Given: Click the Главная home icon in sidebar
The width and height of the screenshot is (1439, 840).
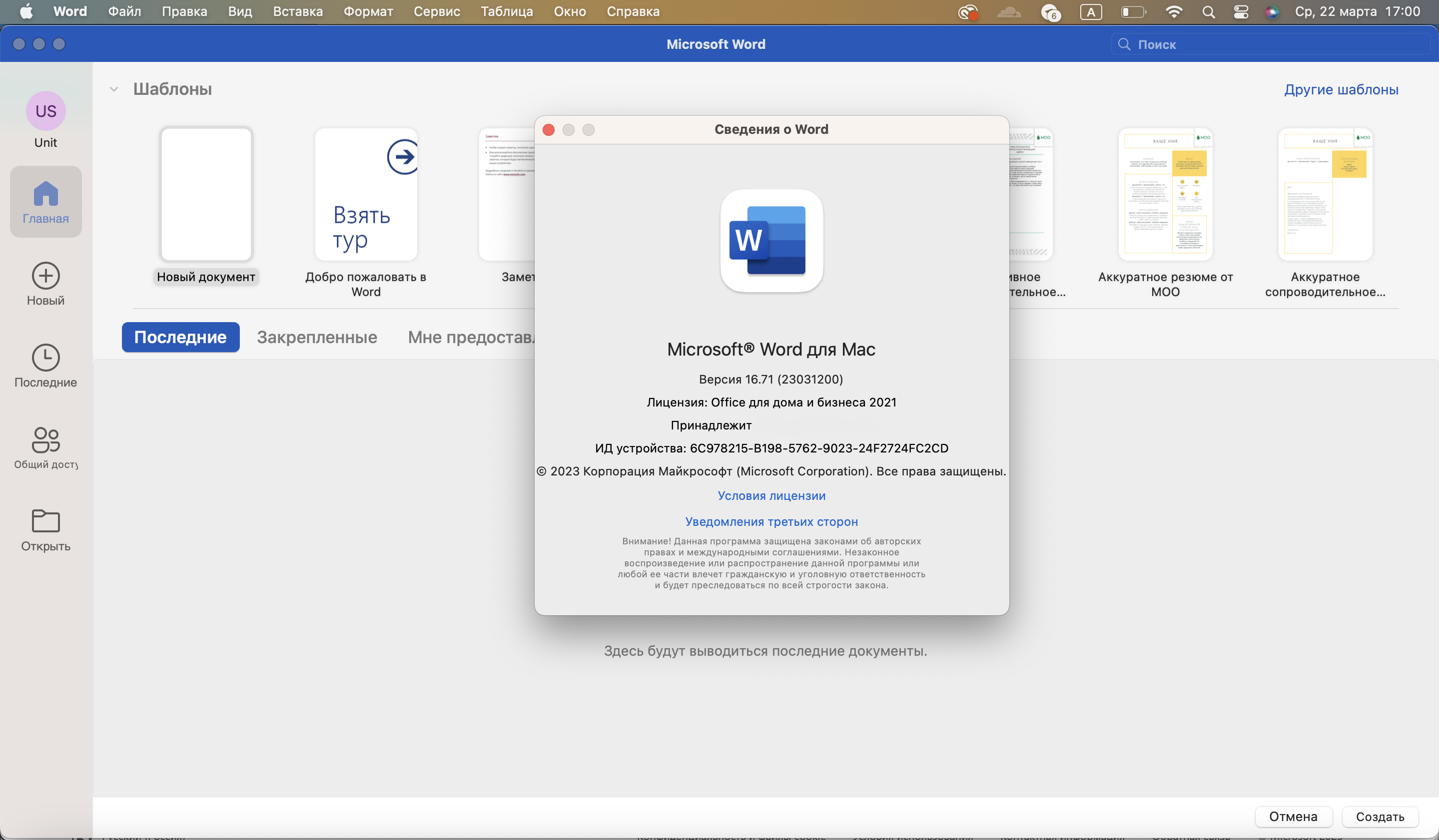Looking at the screenshot, I should coord(45,194).
